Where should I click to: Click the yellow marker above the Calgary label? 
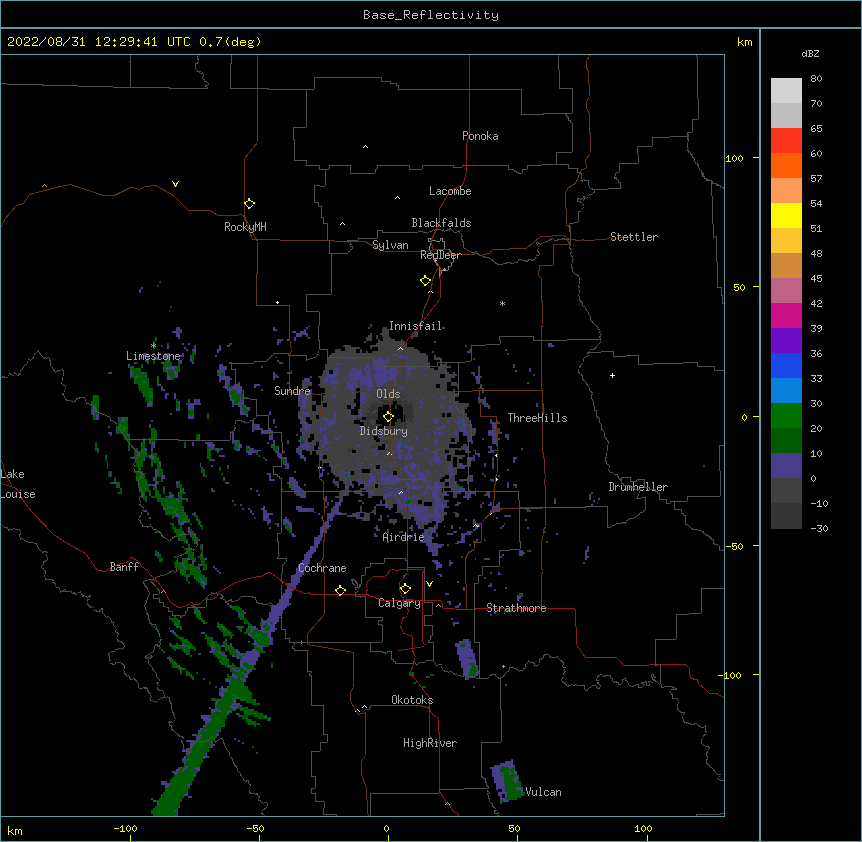coord(405,589)
